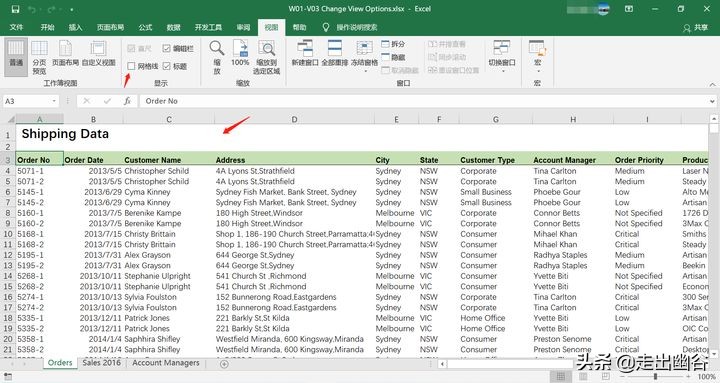Open a 新建窗口 new window
The height and width of the screenshot is (383, 720).
pos(305,53)
